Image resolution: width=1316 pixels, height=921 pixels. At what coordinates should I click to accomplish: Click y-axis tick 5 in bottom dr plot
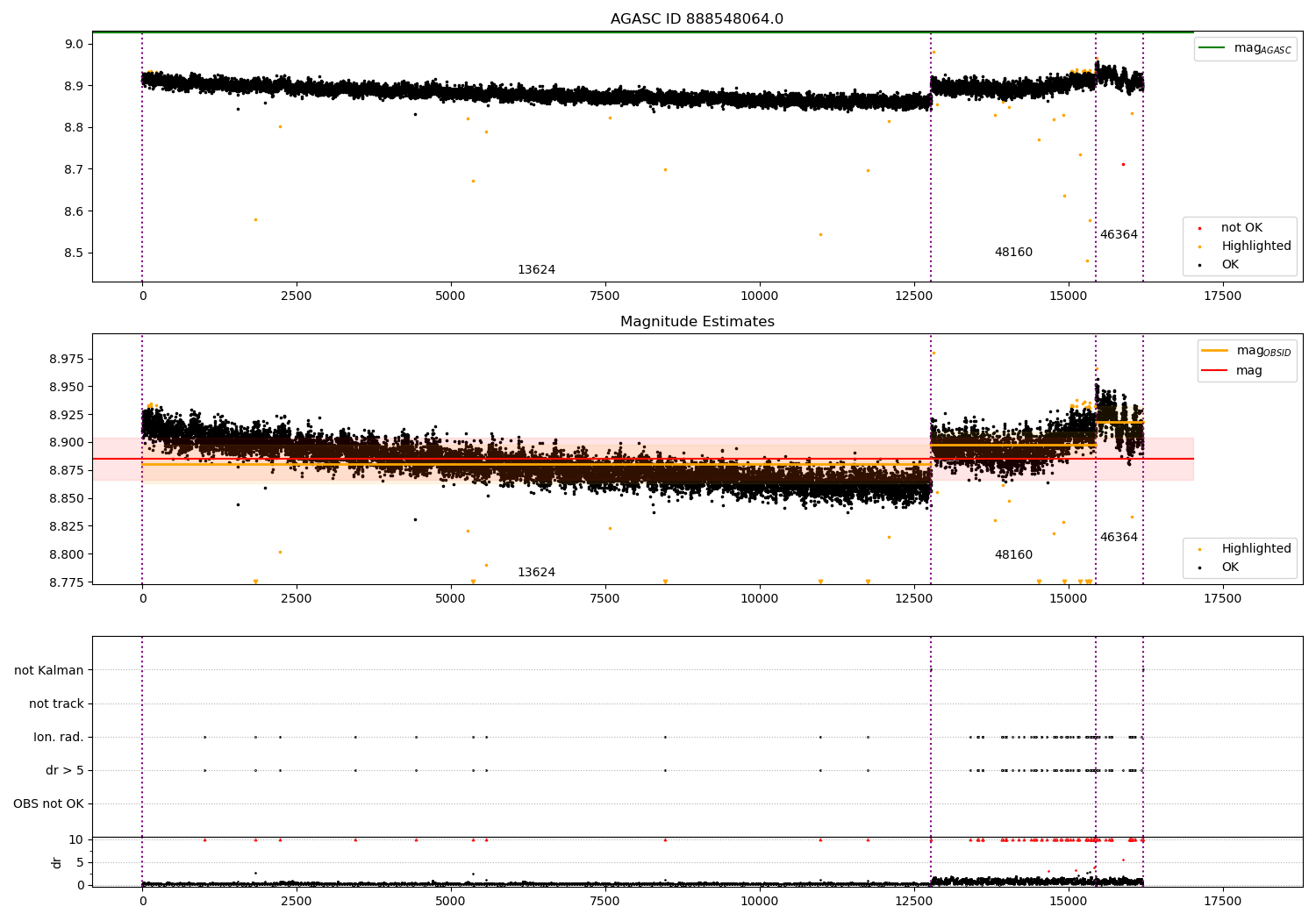[80, 863]
